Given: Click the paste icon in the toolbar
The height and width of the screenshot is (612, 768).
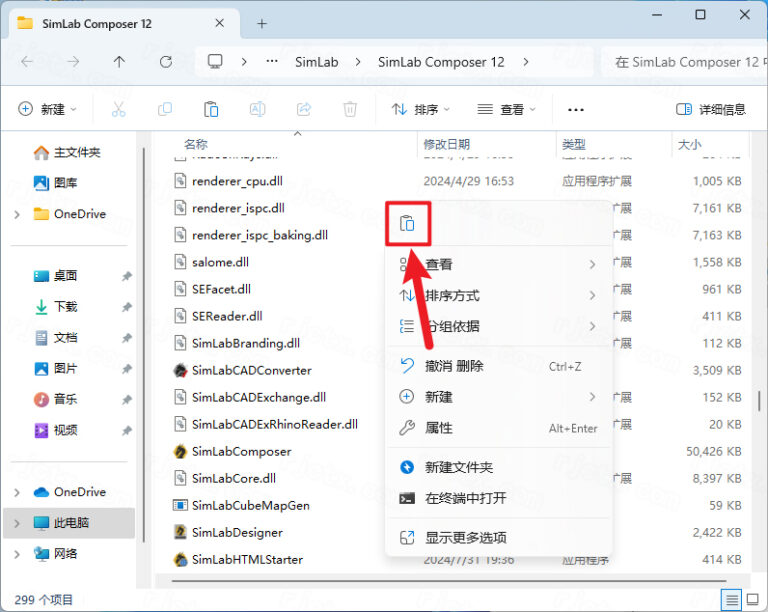Looking at the screenshot, I should click(x=211, y=109).
